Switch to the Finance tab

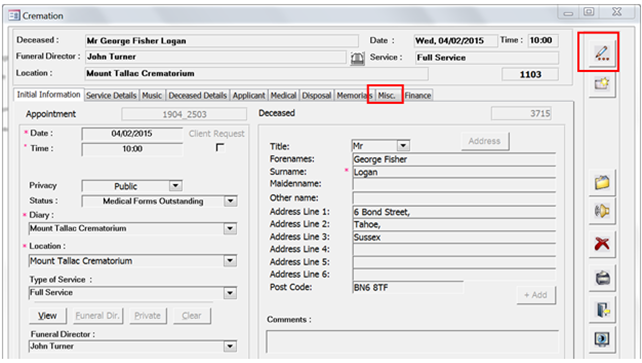pyautogui.click(x=418, y=95)
